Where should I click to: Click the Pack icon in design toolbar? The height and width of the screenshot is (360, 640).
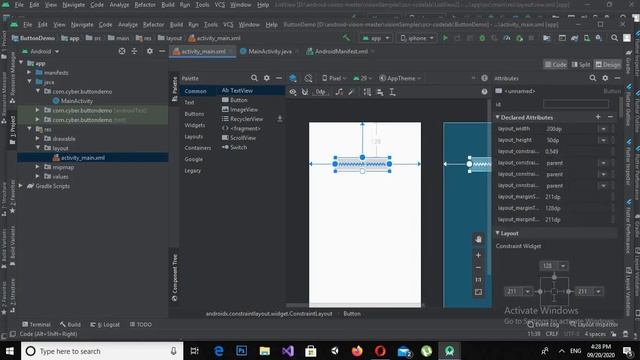pos(367,92)
